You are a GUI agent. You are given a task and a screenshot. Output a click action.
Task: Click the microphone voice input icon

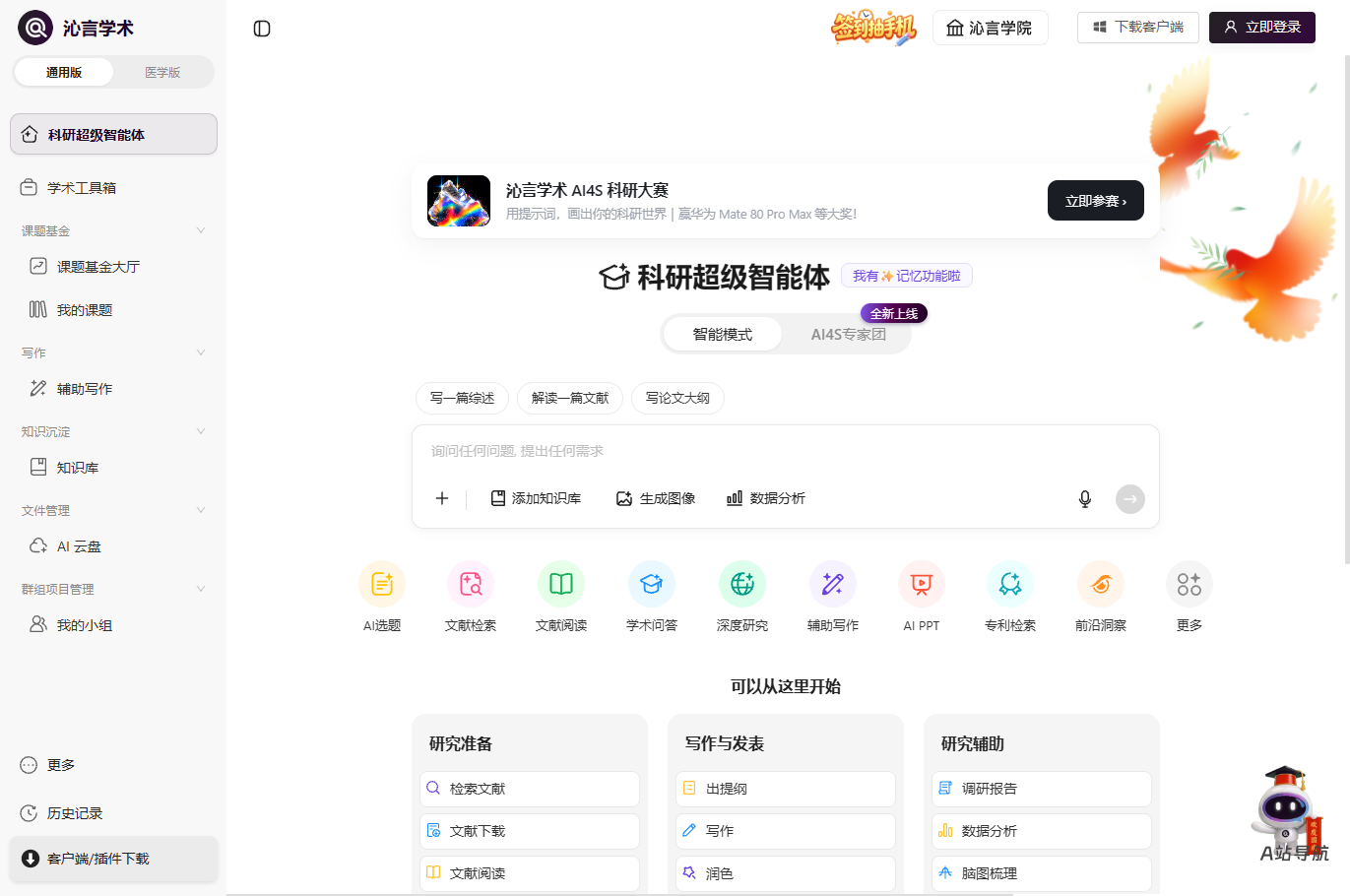tap(1085, 499)
